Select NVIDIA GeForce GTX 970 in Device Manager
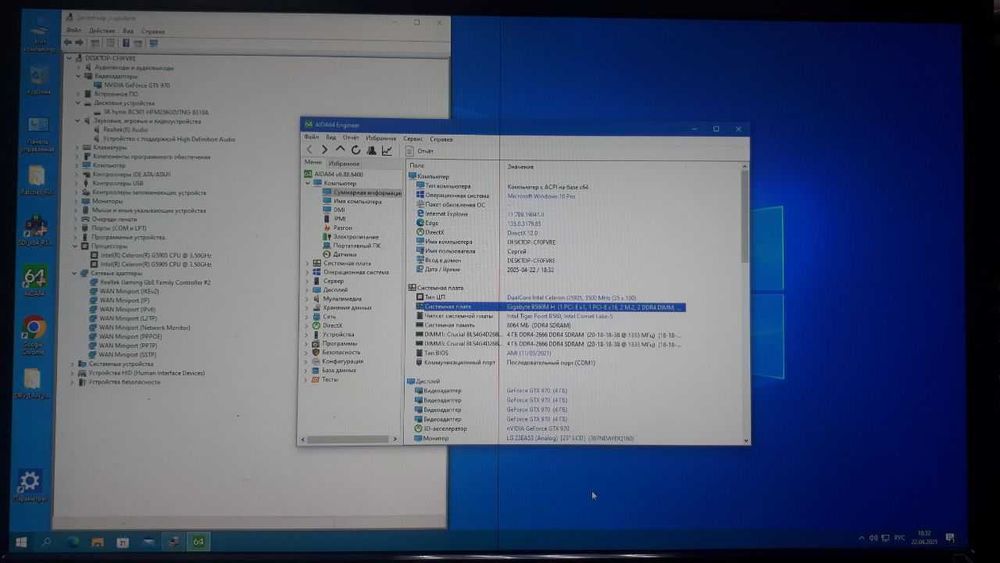 coord(136,85)
